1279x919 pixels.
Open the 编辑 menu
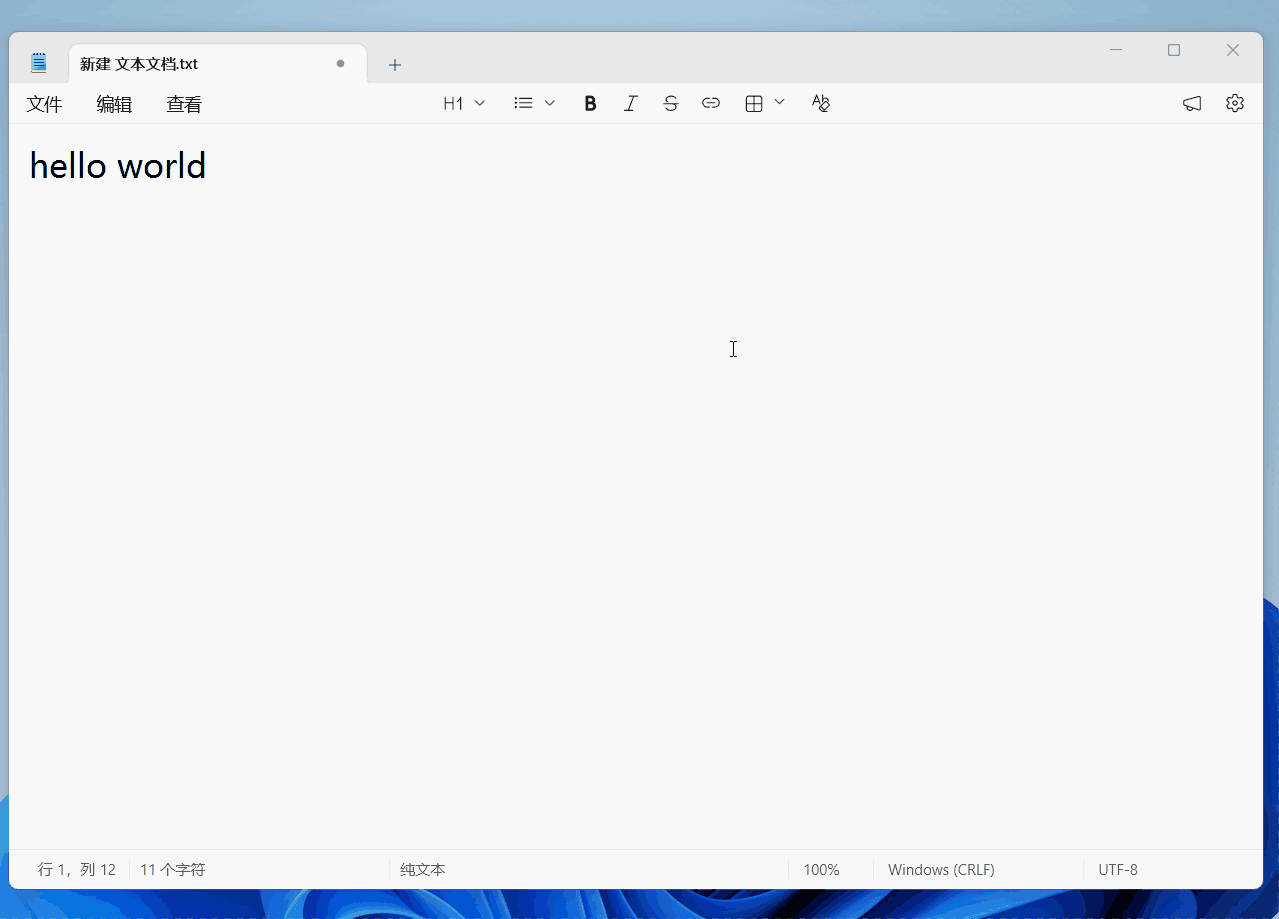(x=114, y=104)
